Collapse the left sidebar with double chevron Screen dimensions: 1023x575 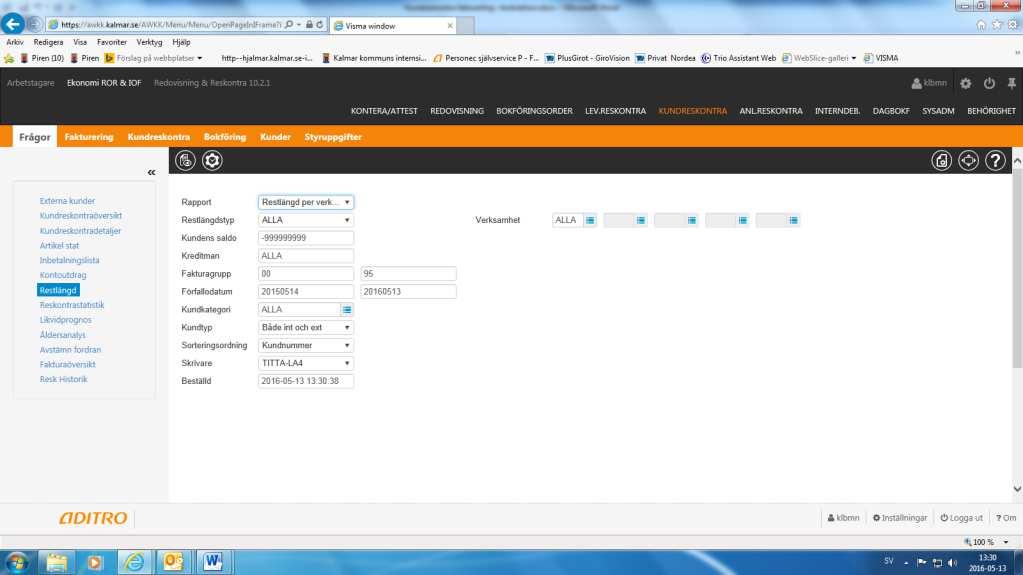coord(151,172)
